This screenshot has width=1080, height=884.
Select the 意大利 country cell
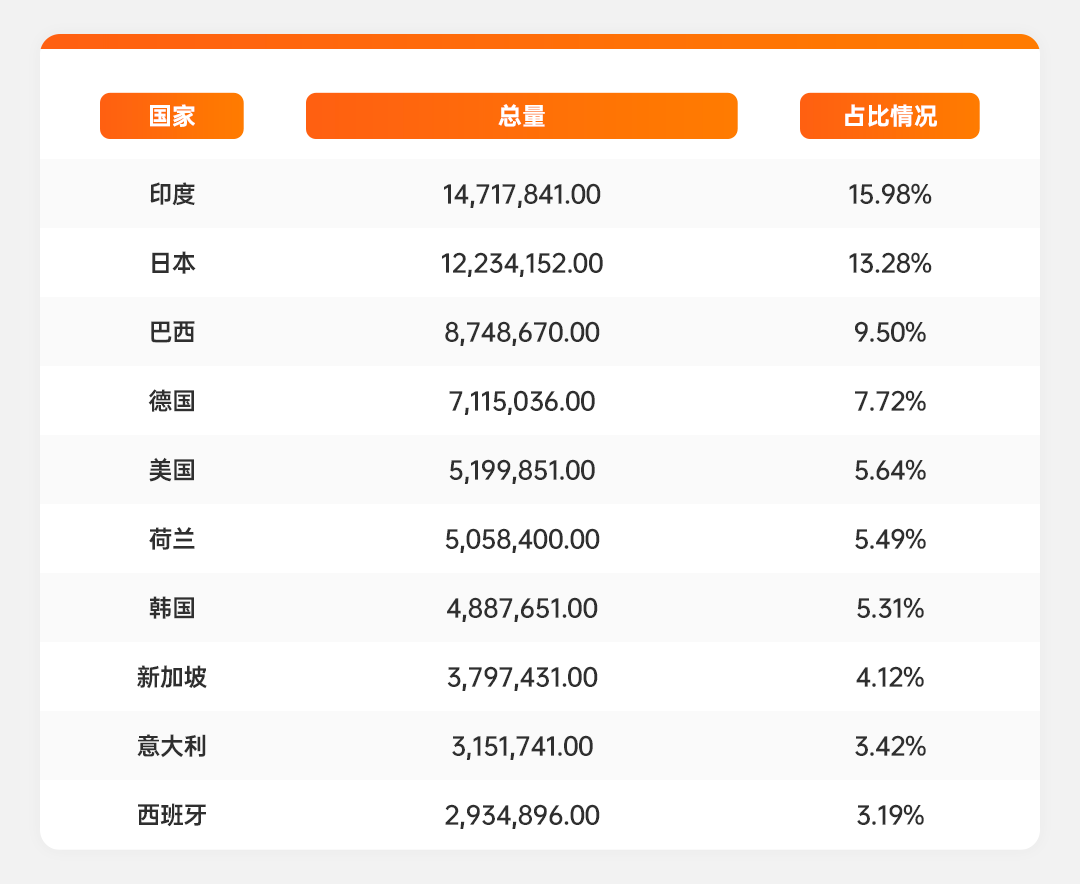click(x=172, y=746)
